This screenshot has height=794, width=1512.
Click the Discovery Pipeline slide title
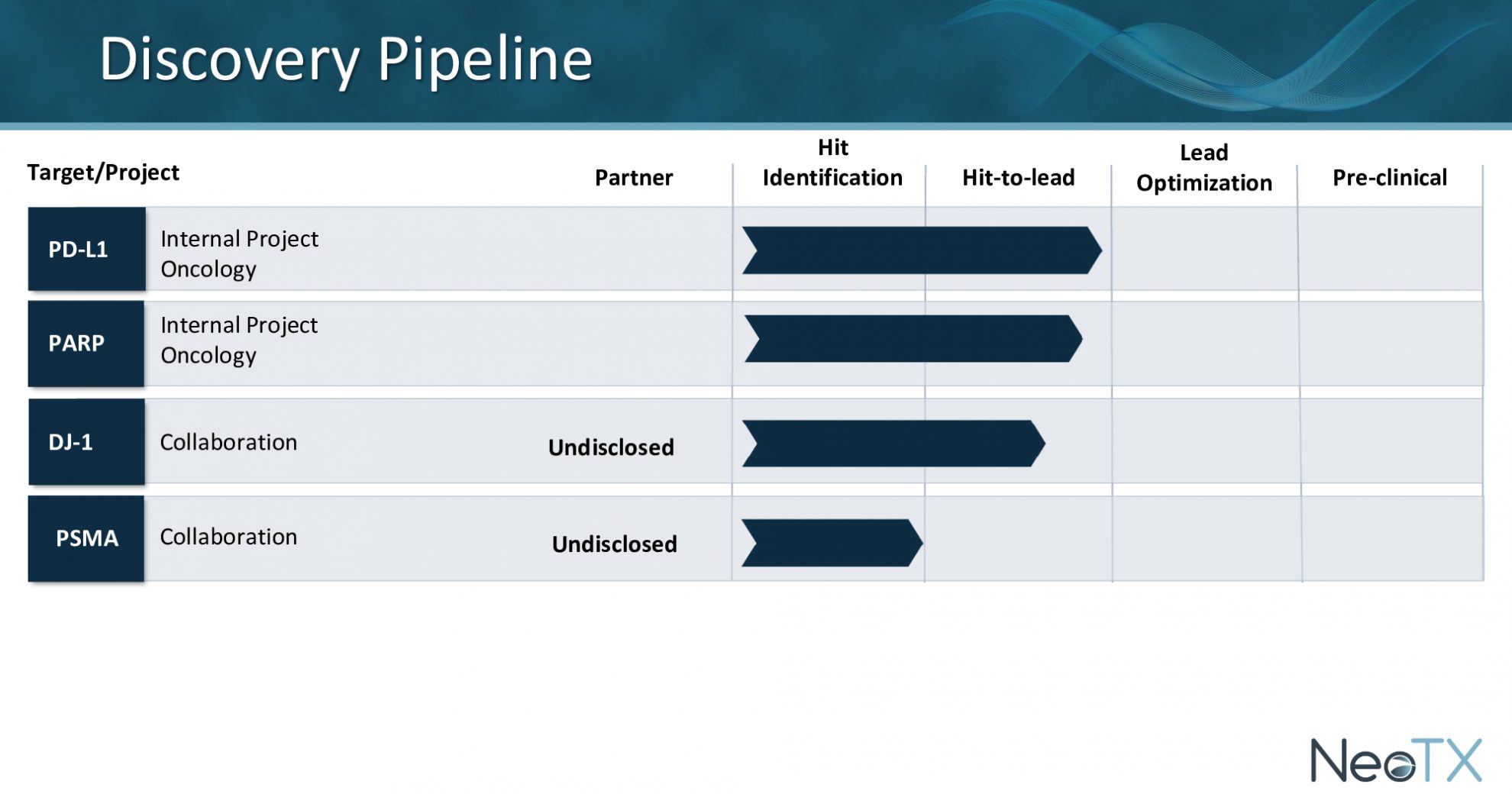[x=346, y=59]
